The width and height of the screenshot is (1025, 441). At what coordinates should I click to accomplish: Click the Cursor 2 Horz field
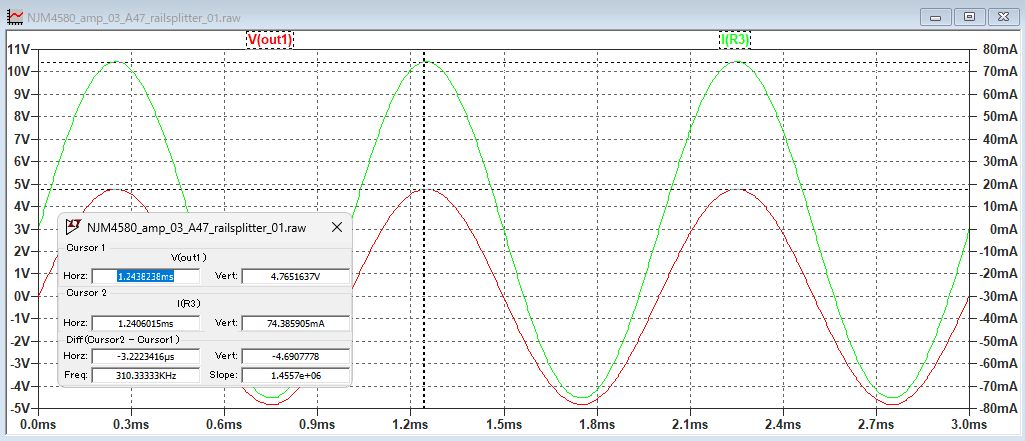pos(145,323)
